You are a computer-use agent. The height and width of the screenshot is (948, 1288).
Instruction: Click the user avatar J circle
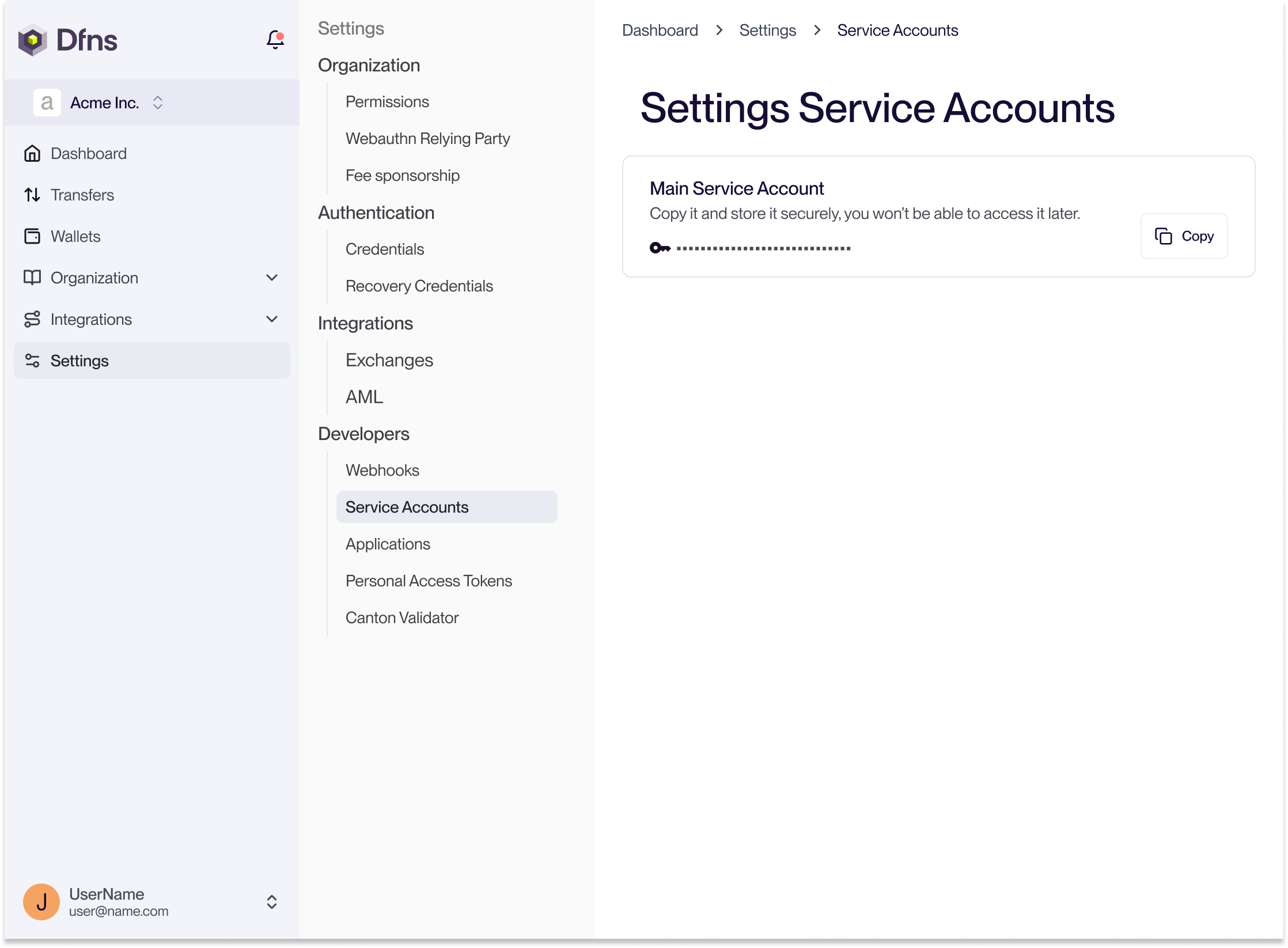pos(41,902)
